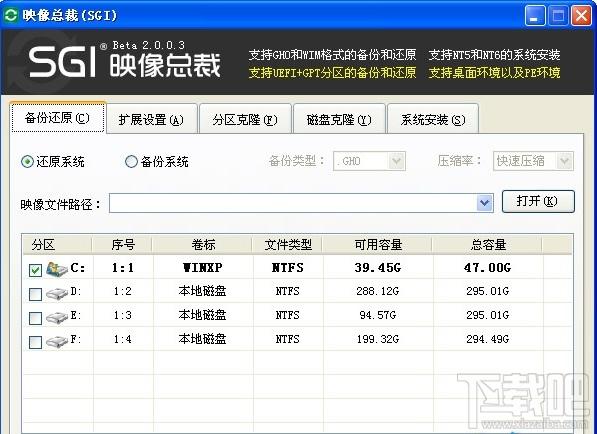The height and width of the screenshot is (434, 597).
Task: Click the WINXP volume label cell
Action: click(203, 268)
